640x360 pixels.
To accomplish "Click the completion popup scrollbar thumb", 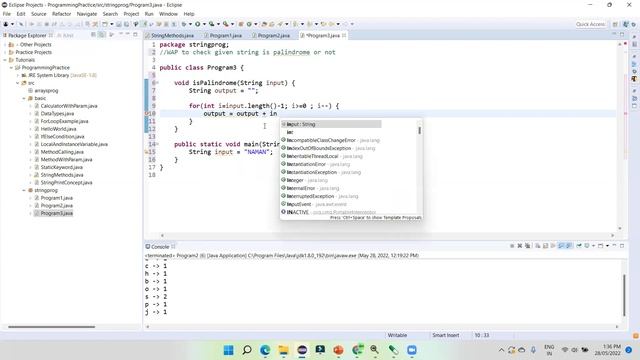I will pyautogui.click(x=420, y=130).
